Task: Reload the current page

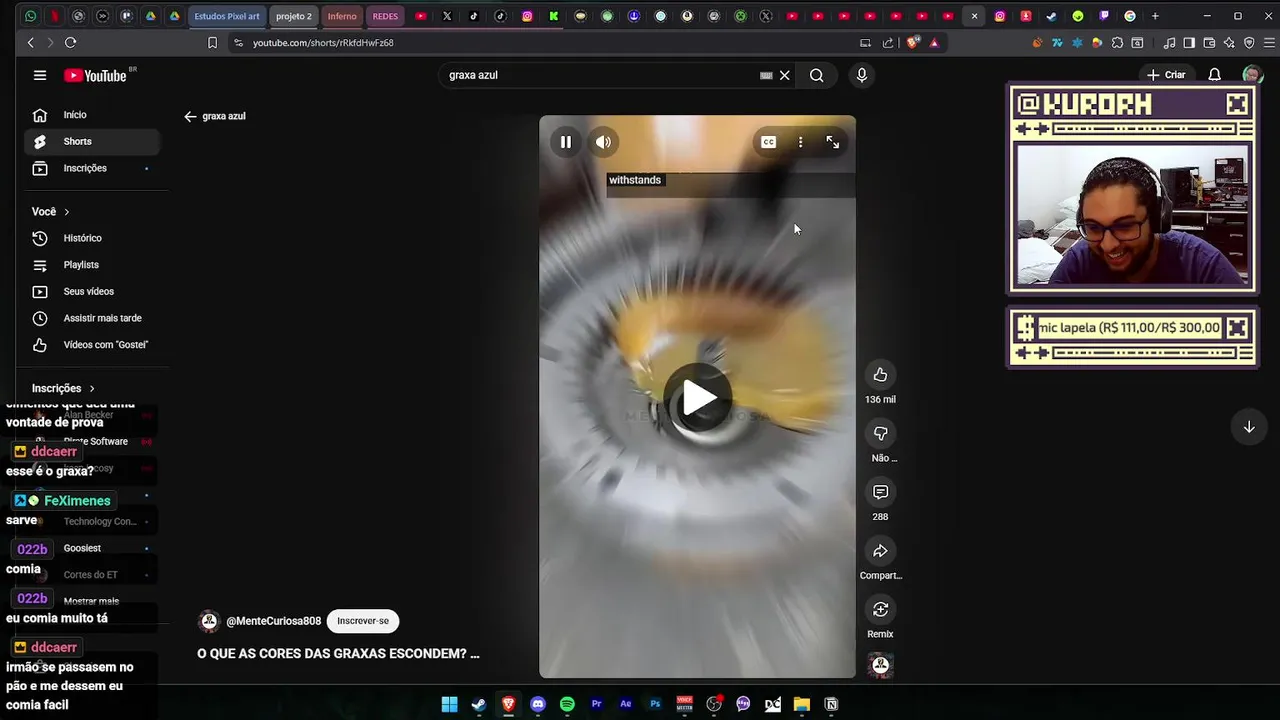Action: click(70, 43)
